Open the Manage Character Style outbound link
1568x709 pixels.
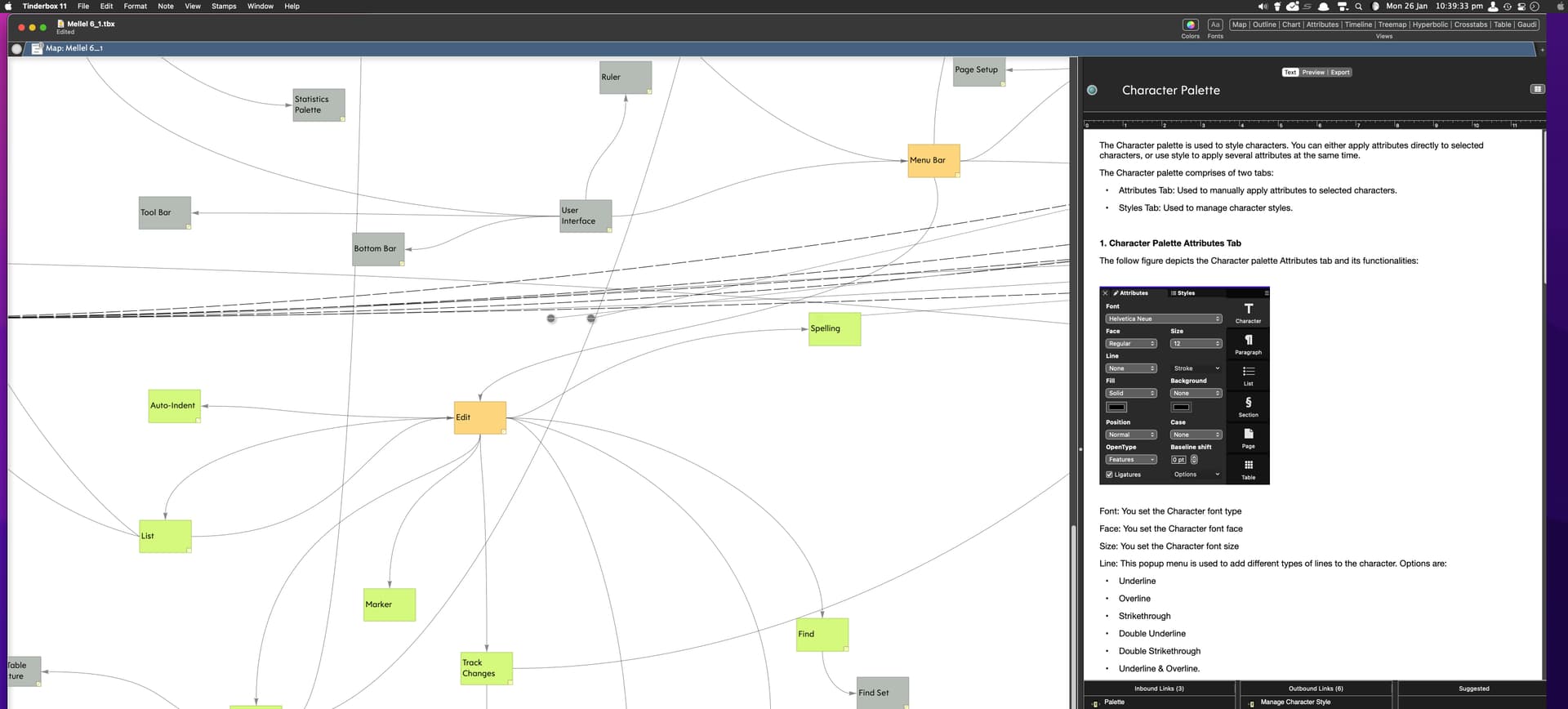click(x=1294, y=702)
